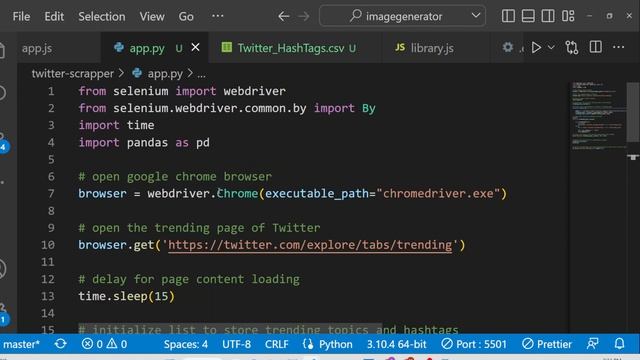Open Customize Layout icon
640x360 pixels.
click(x=568, y=16)
